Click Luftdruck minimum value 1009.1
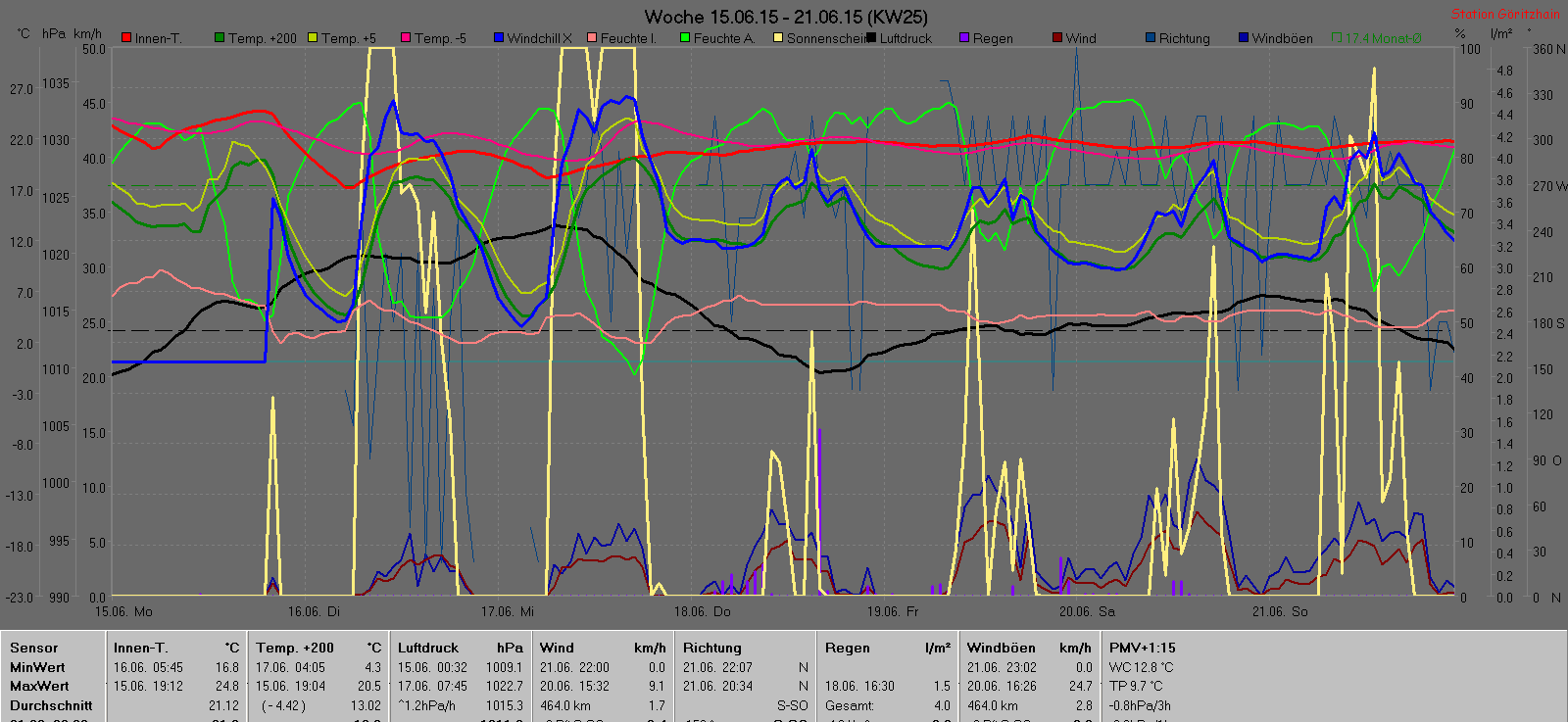Screen dimensions: 1568x722 click(x=505, y=667)
